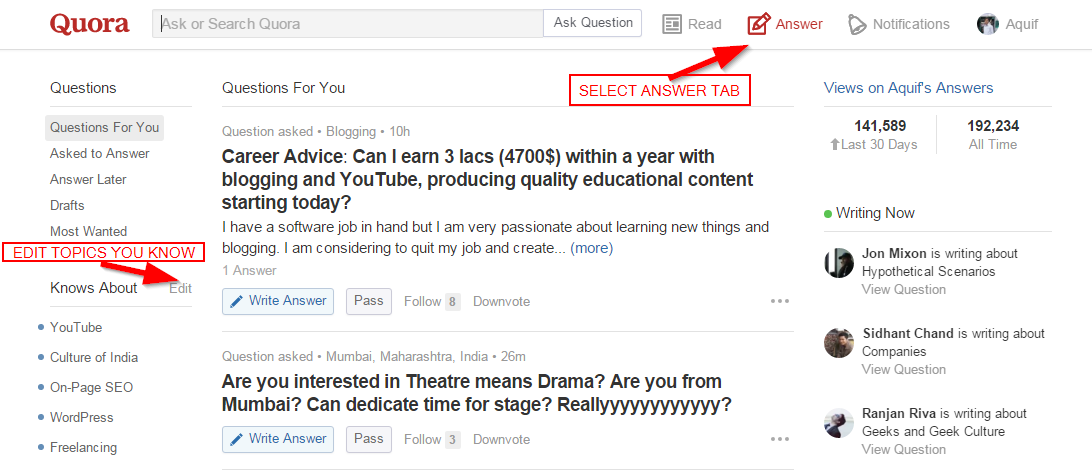Image resolution: width=1092 pixels, height=471 pixels.
Task: Downvote the blogging question
Action: [501, 302]
